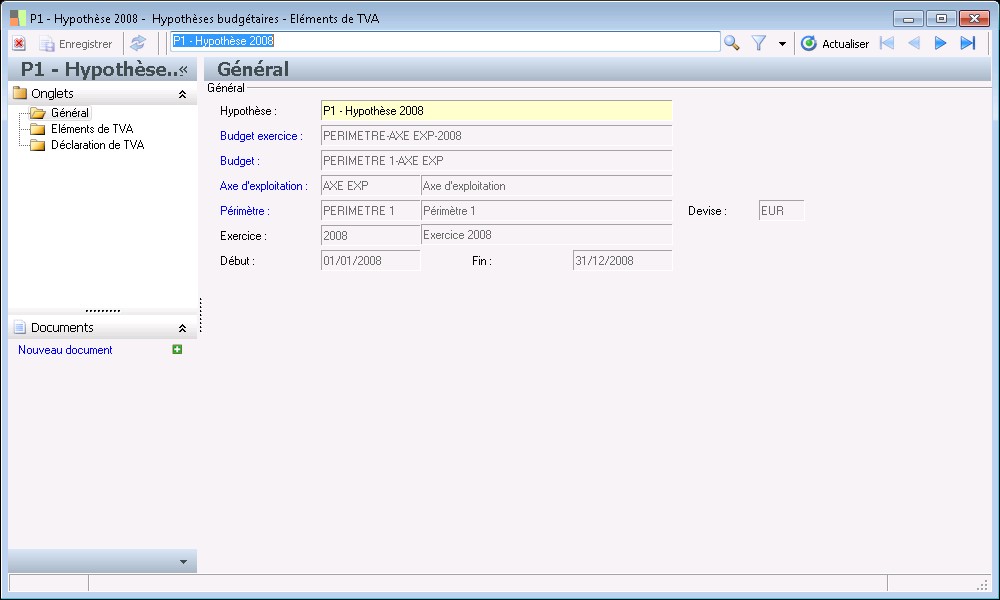Click the Budget exercice field
Image resolution: width=1000 pixels, height=600 pixels.
coord(496,136)
